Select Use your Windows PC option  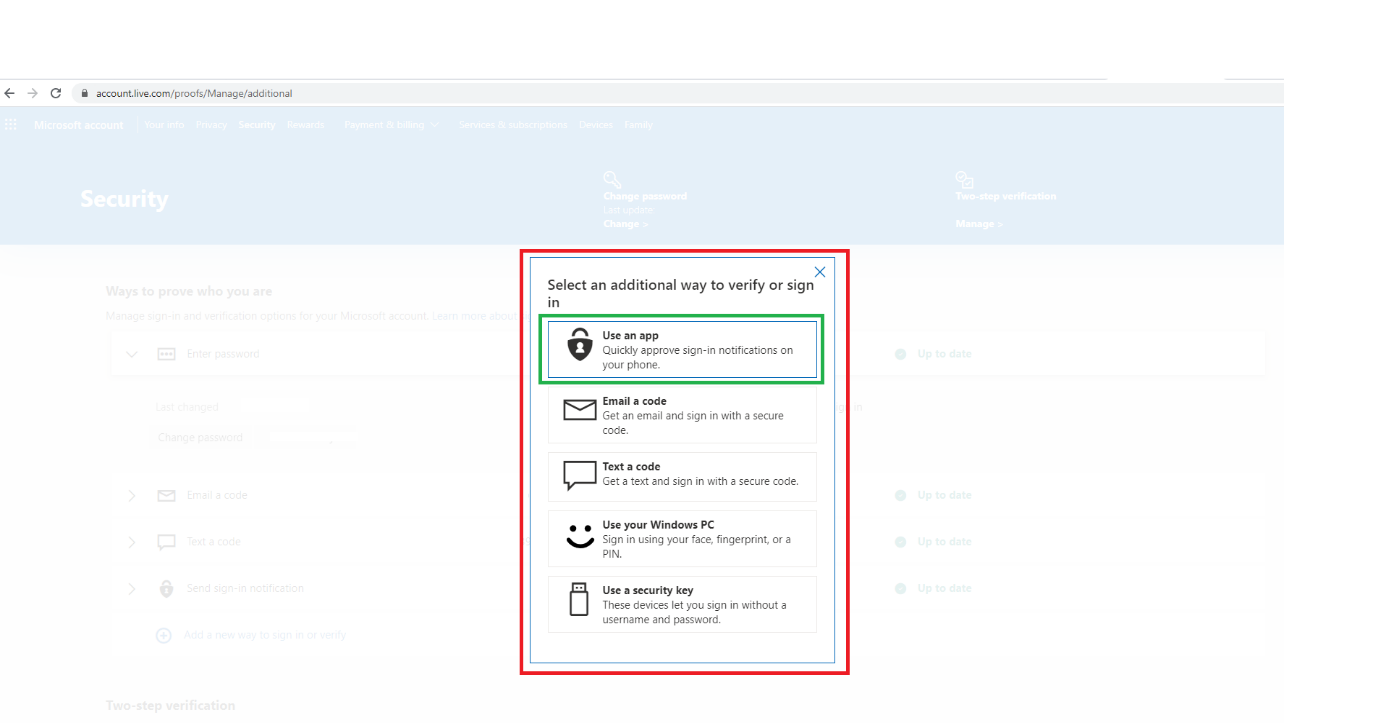682,539
